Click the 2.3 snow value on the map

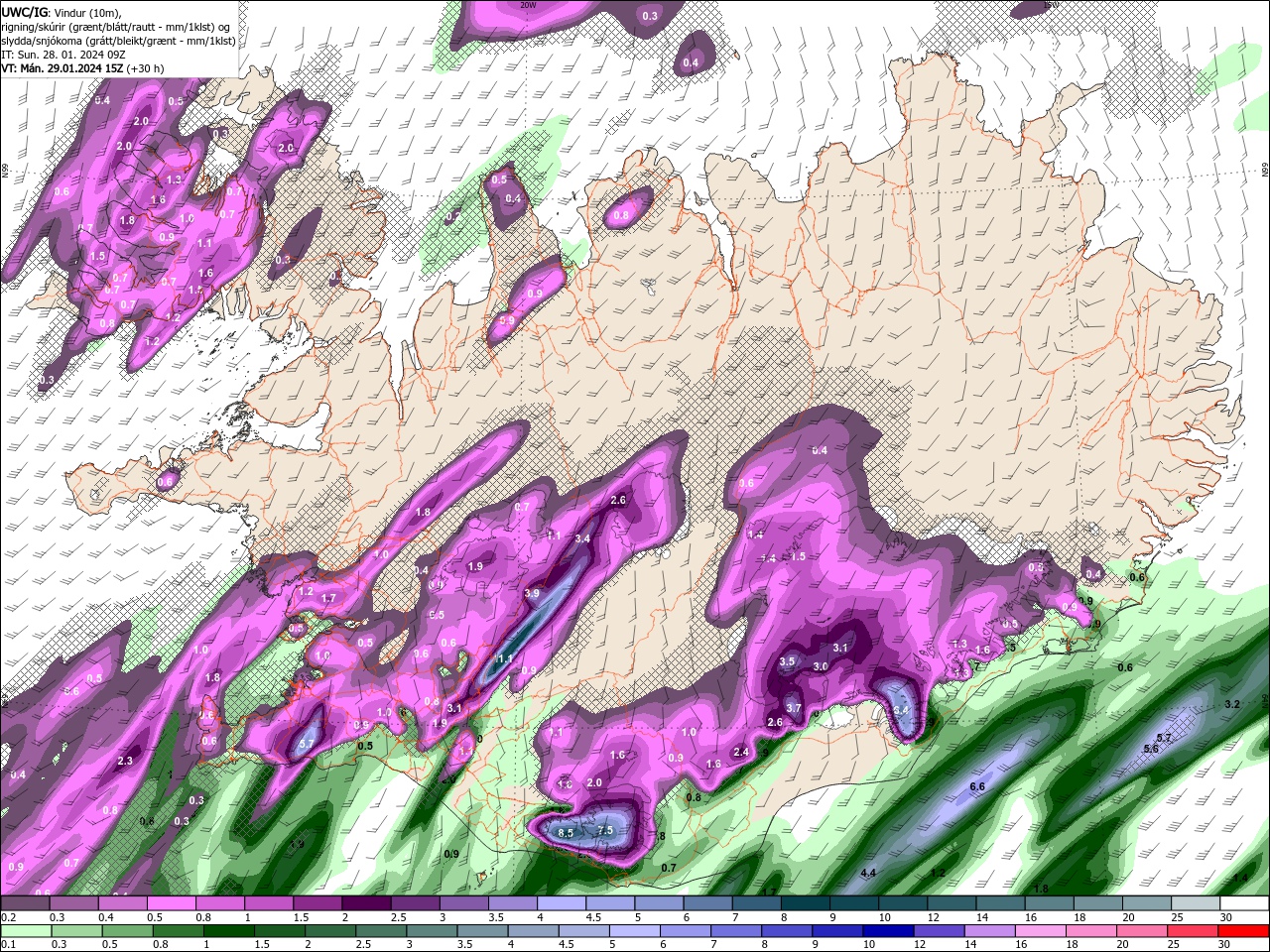coord(125,762)
